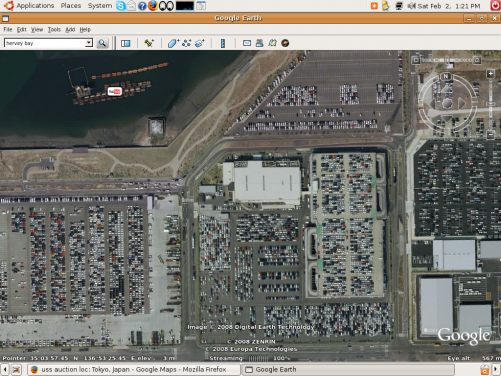The height and width of the screenshot is (376, 501).
Task: Open mail icon in top panel
Action: [x=131, y=6]
